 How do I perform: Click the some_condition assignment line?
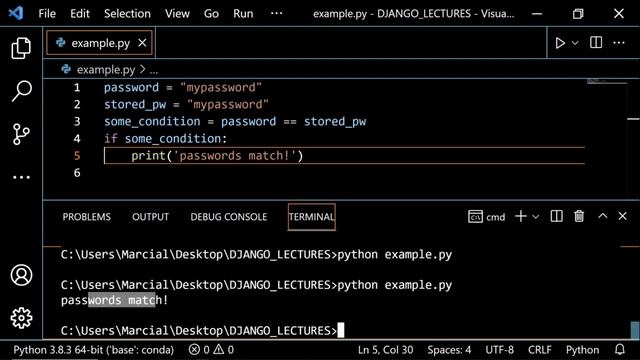click(x=235, y=122)
